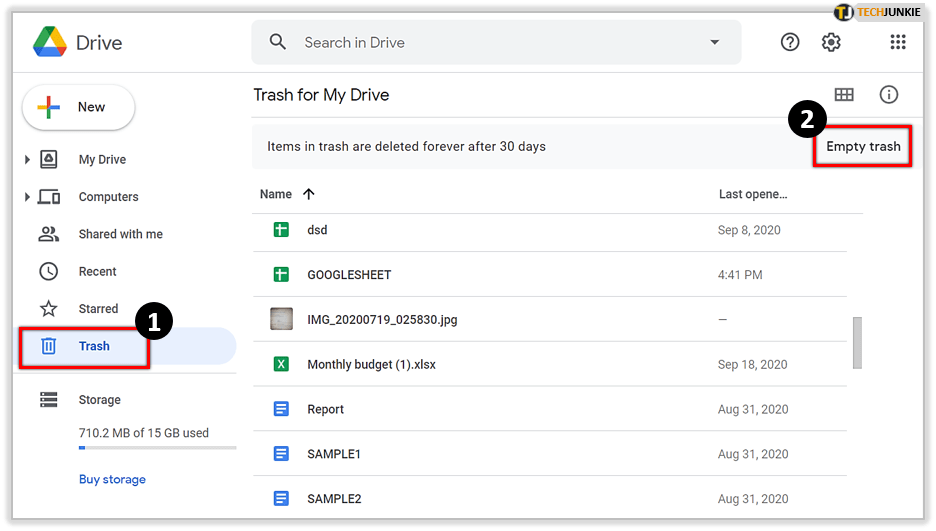Screen dimensions: 936x531
Task: Click the Google Drive logo
Action: 50,42
